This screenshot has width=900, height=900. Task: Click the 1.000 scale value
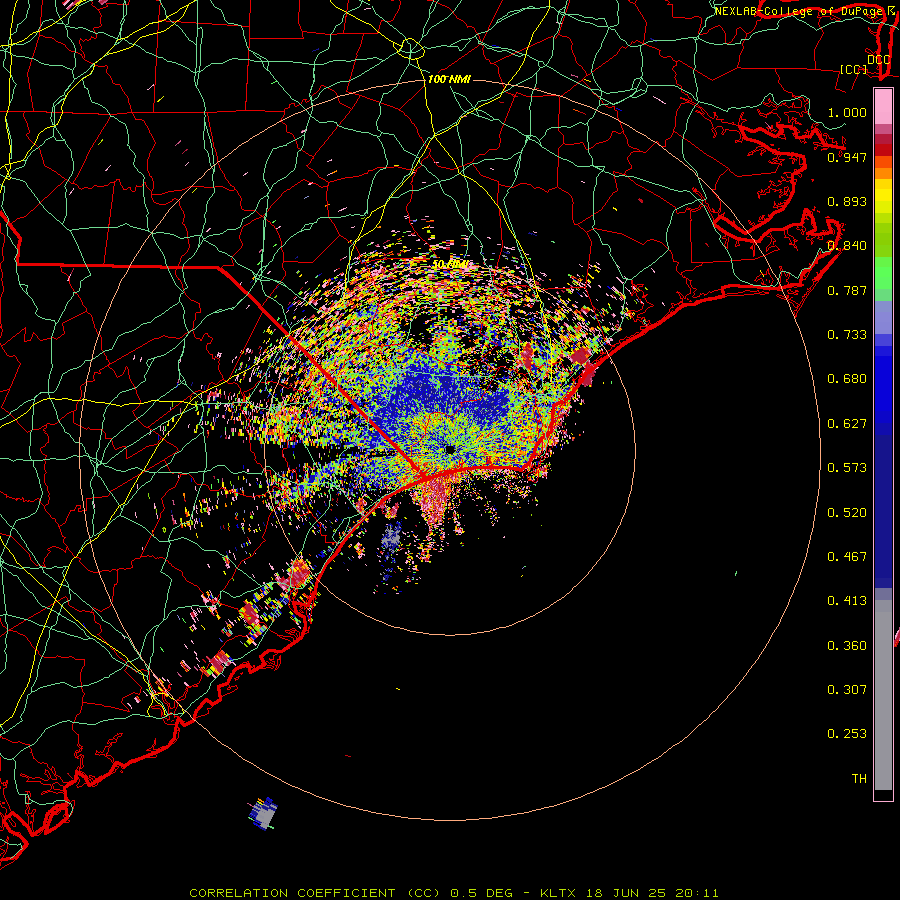[847, 112]
